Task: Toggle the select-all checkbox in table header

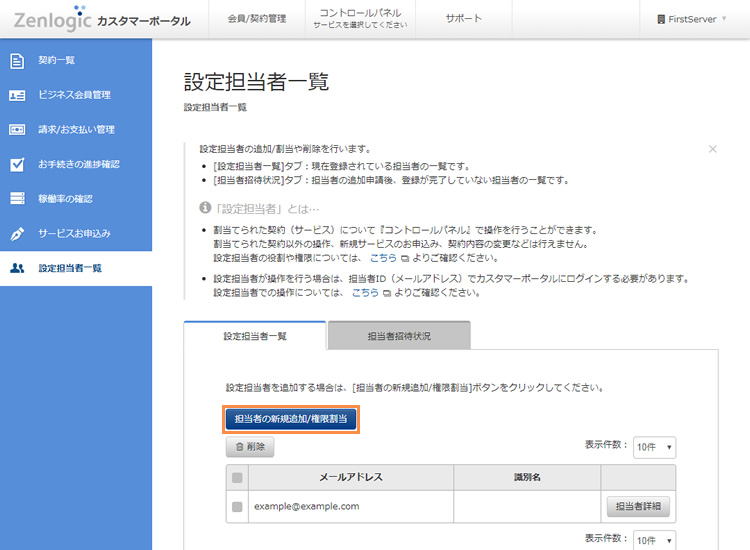Action: [x=237, y=478]
